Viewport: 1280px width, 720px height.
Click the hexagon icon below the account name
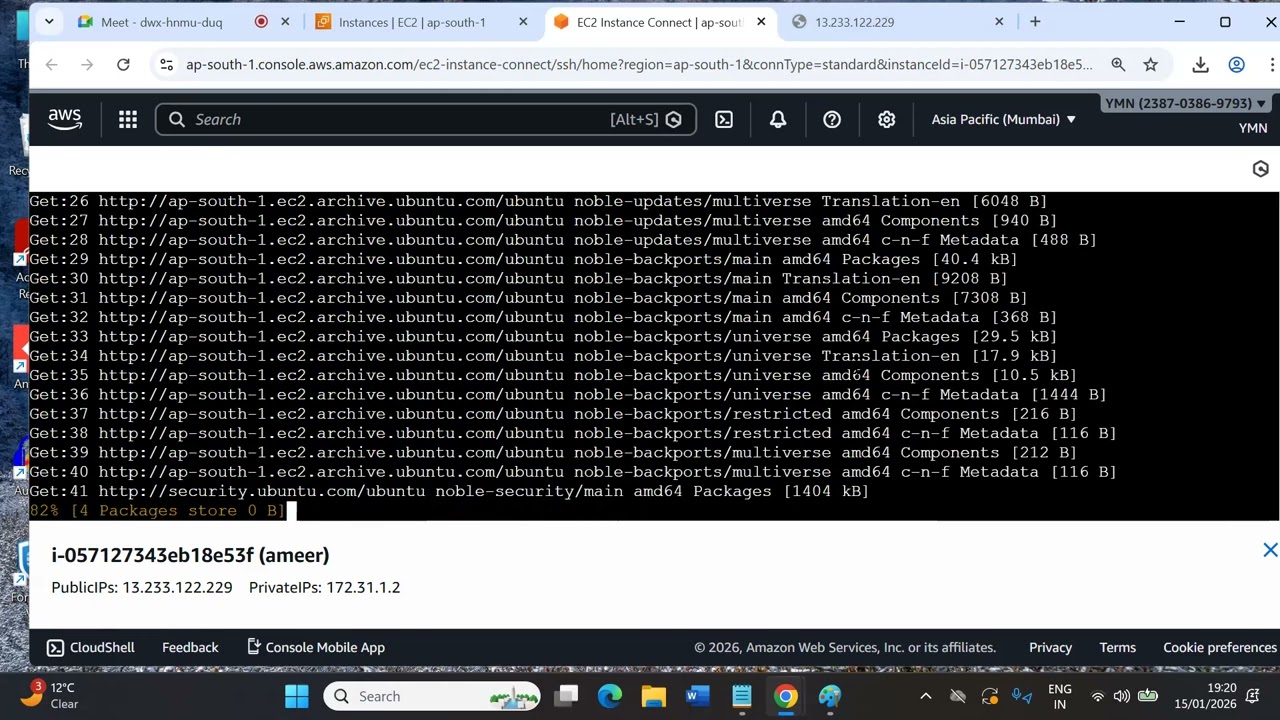coord(1260,169)
